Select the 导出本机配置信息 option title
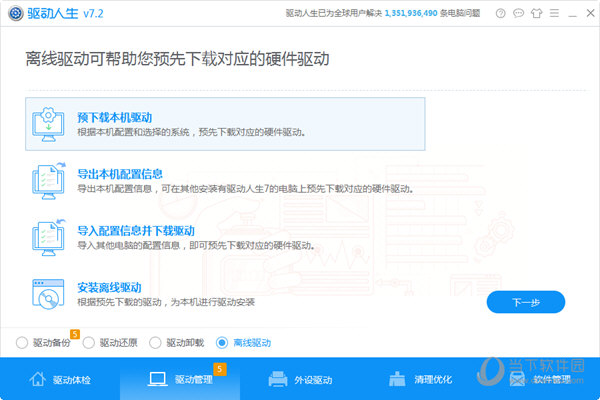This screenshot has width=600, height=400. 120,174
